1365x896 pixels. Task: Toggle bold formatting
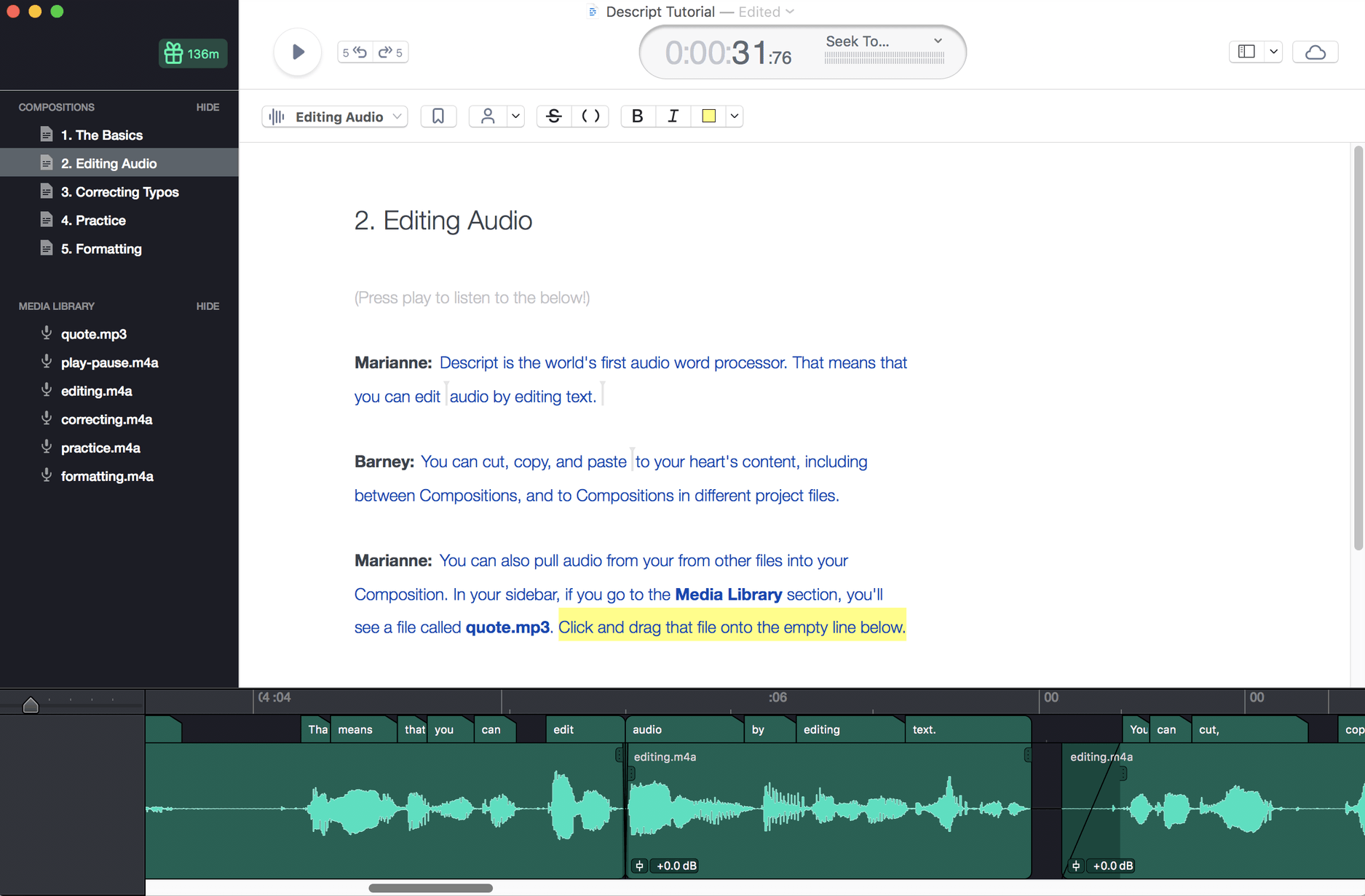(x=638, y=116)
